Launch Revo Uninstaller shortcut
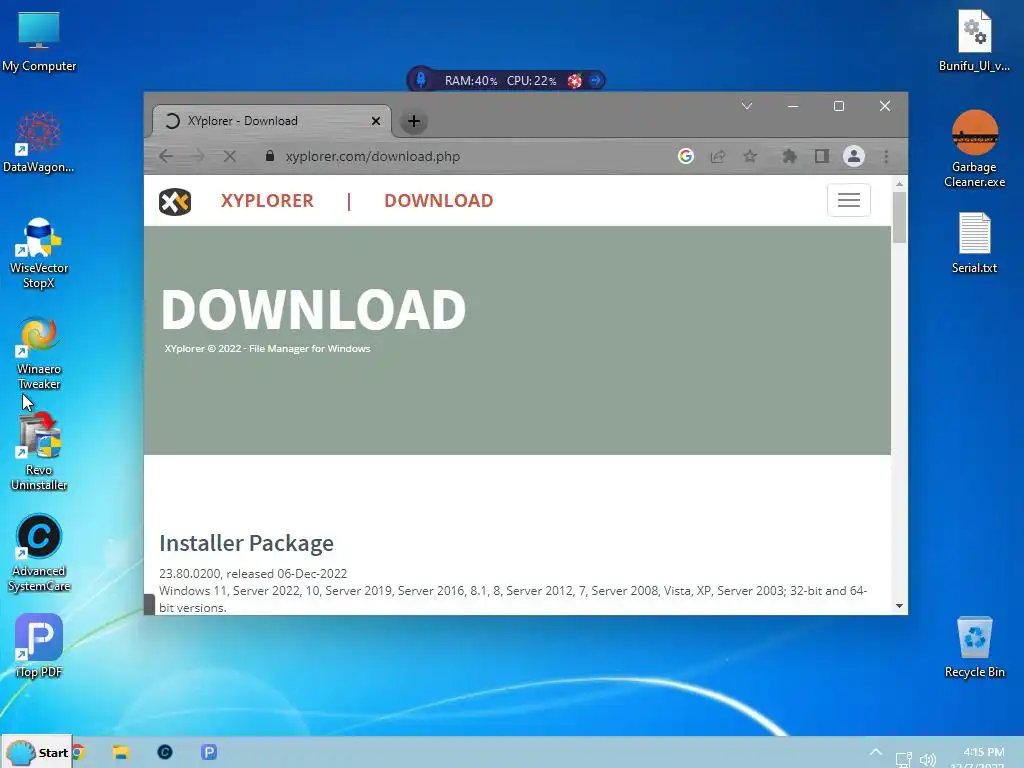Screen dimensions: 1024x768 point(39,453)
